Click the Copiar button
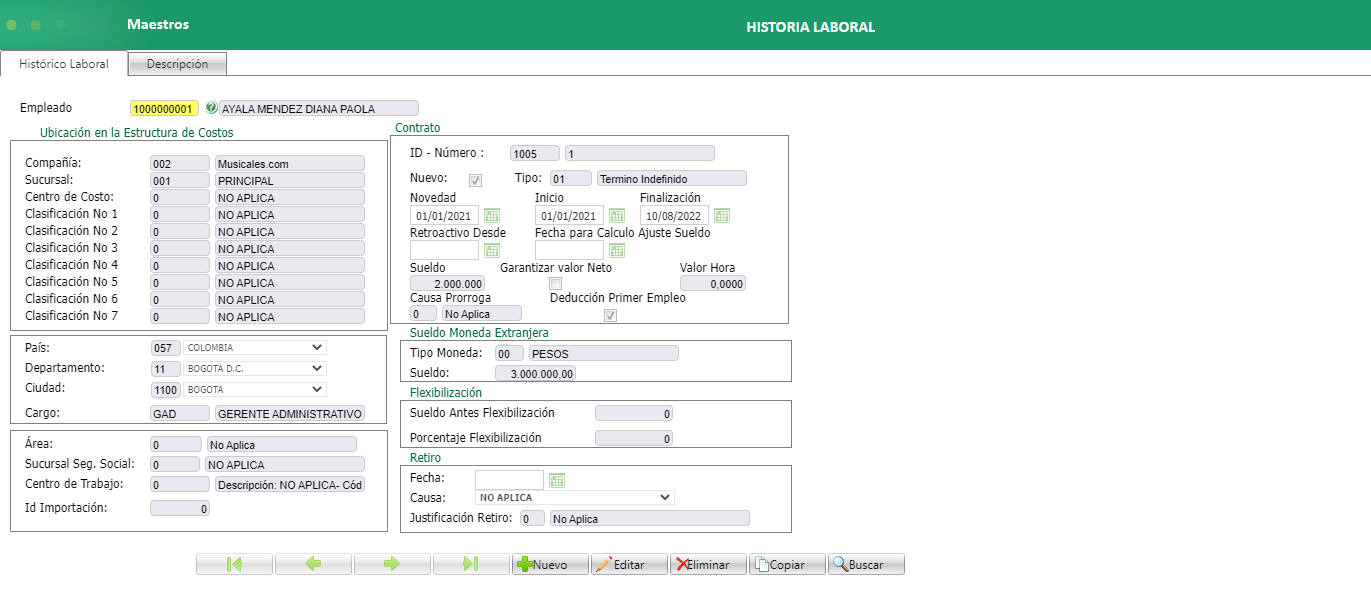 tap(787, 564)
